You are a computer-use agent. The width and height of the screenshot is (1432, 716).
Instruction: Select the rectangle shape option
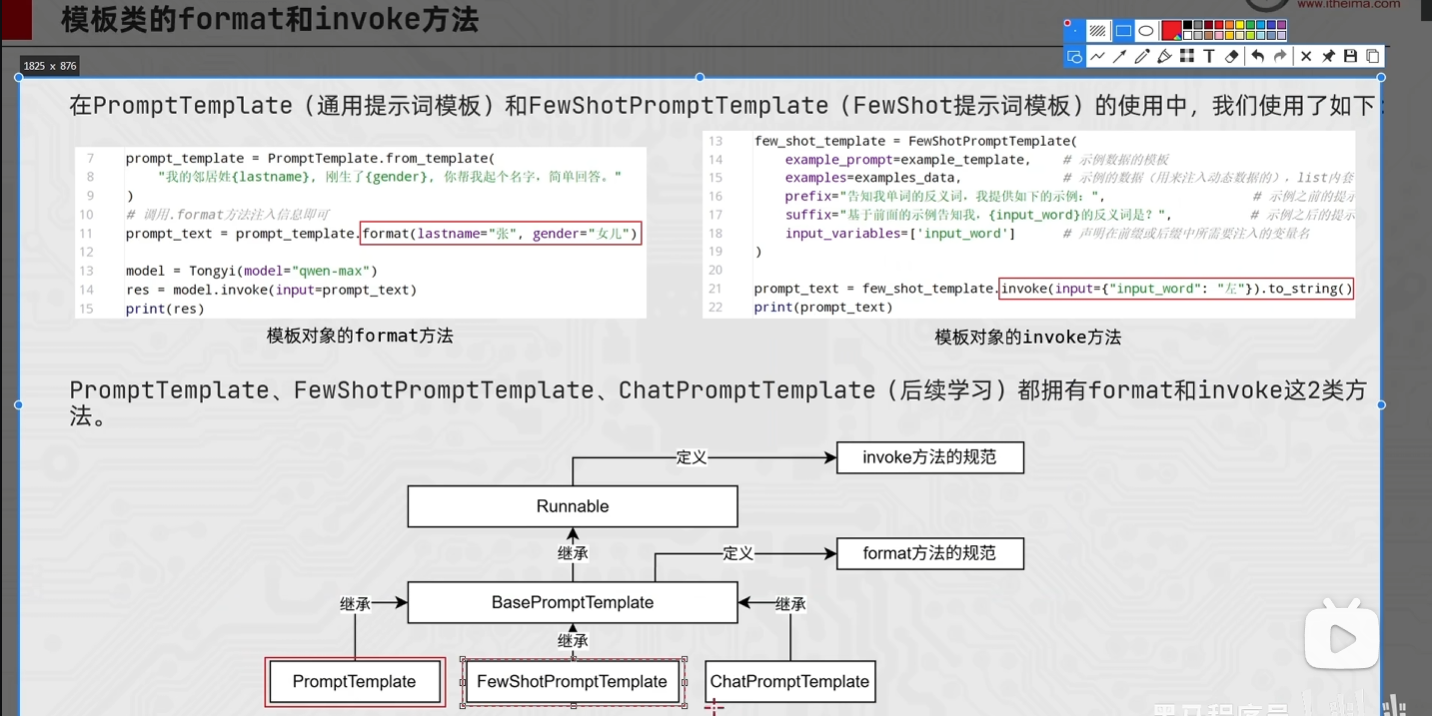point(1124,31)
